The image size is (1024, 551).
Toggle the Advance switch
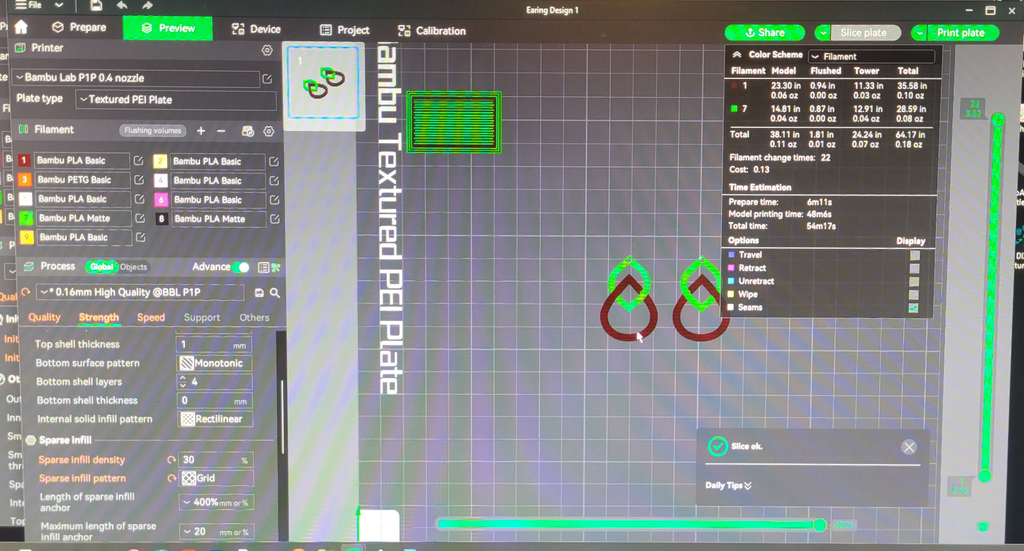pos(242,266)
